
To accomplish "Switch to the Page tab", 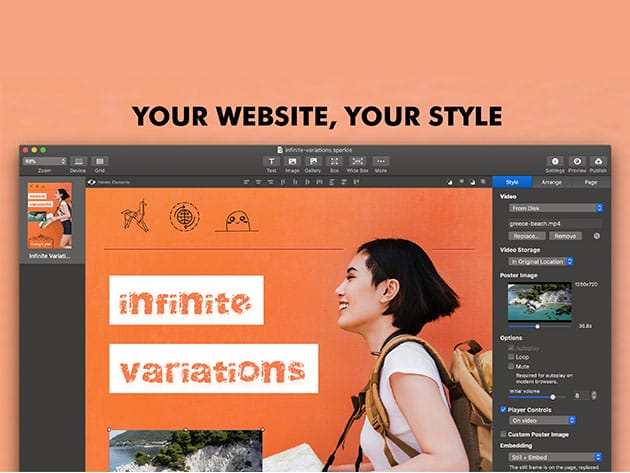I will point(590,182).
